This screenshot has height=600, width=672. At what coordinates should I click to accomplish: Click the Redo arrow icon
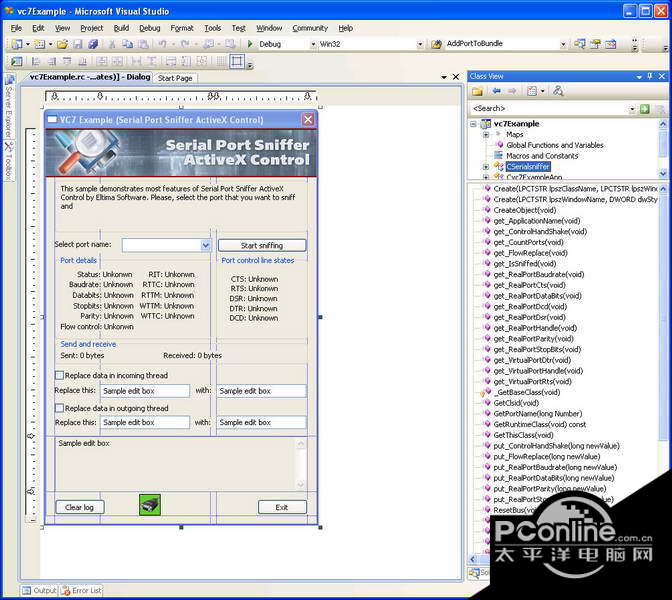click(x=185, y=44)
